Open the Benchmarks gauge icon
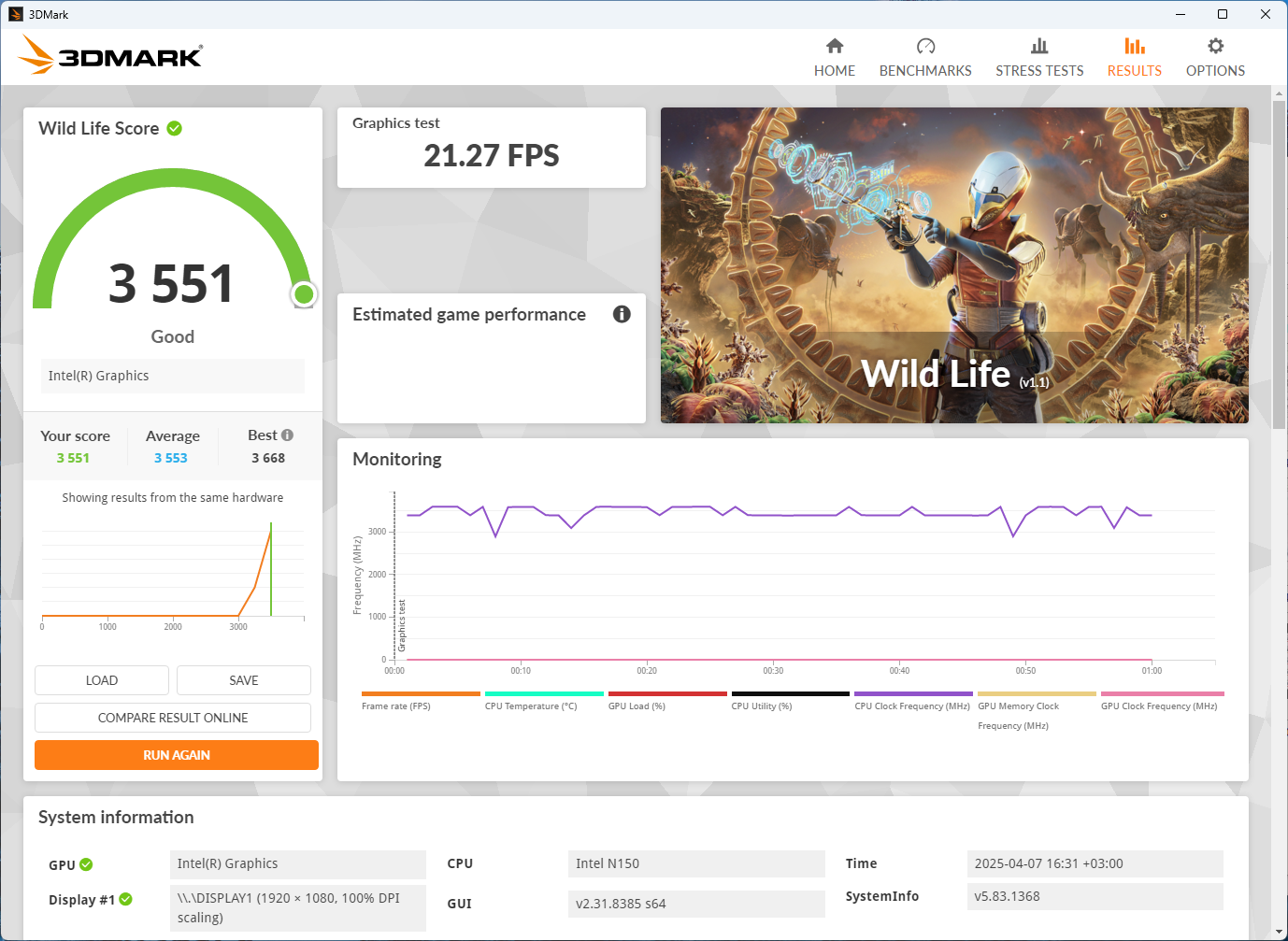This screenshot has width=1288, height=941. (x=925, y=46)
